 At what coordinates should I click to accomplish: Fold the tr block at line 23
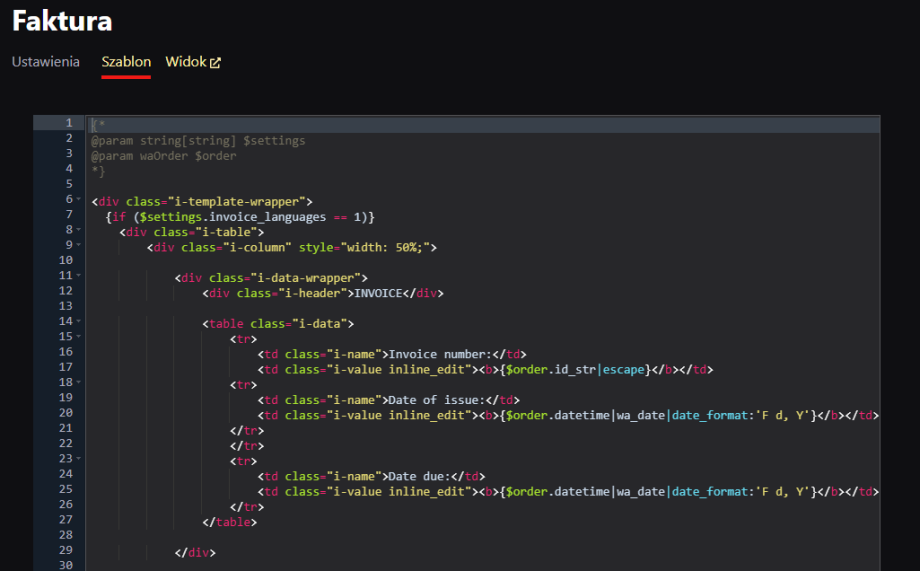pos(78,459)
